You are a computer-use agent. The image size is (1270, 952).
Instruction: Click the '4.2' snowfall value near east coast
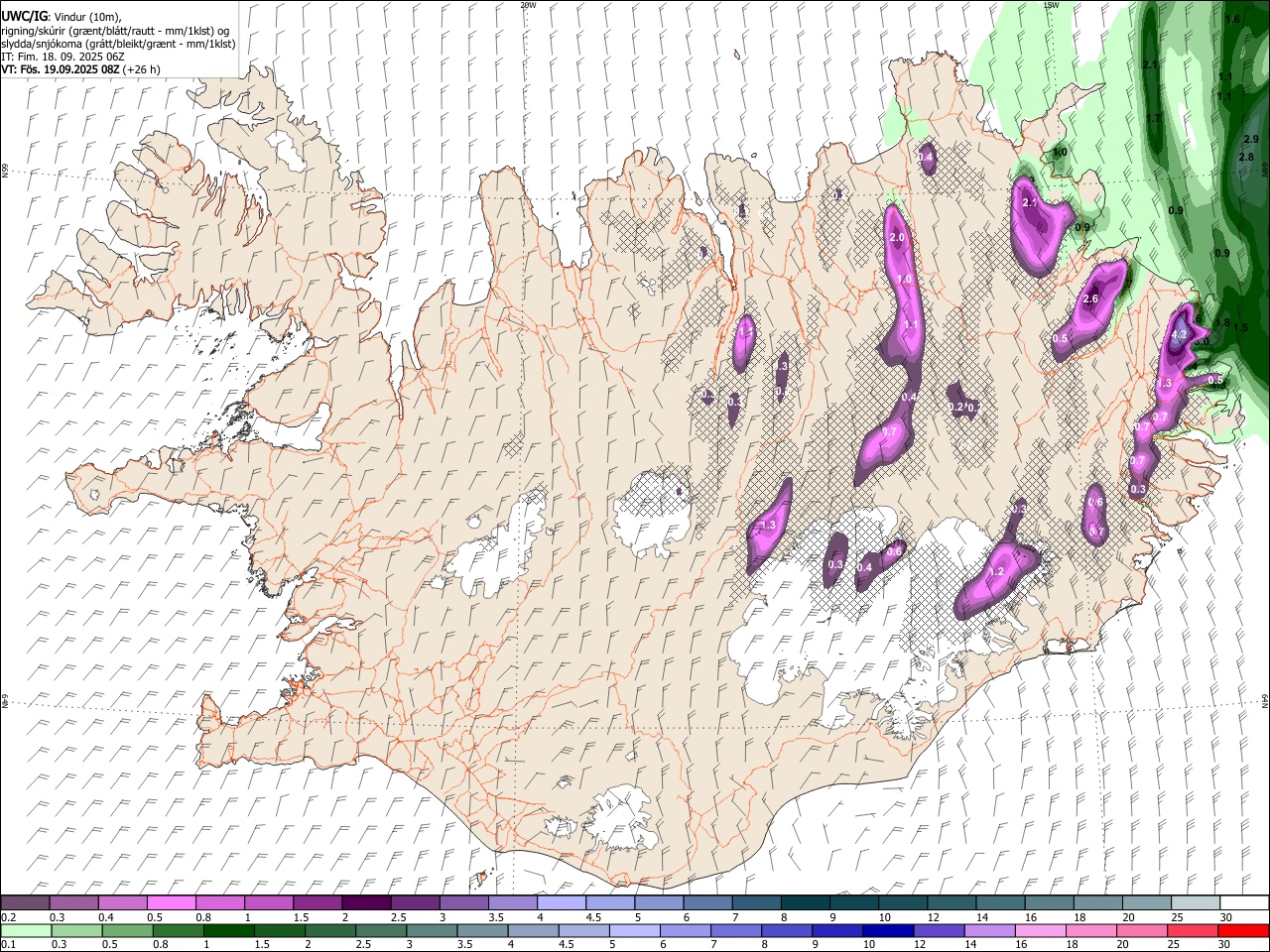(x=1179, y=336)
